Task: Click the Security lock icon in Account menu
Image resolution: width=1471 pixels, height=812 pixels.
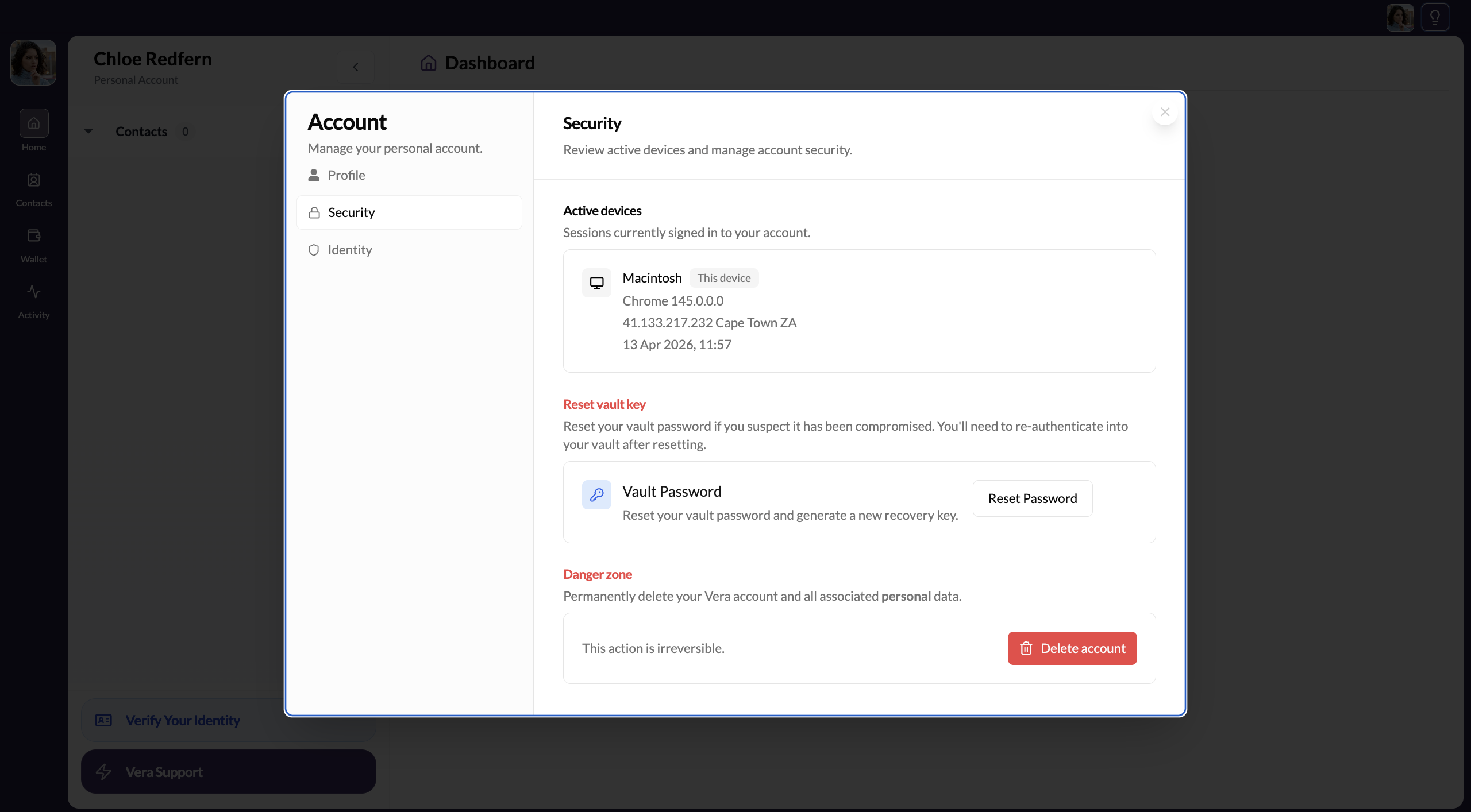Action: [314, 212]
